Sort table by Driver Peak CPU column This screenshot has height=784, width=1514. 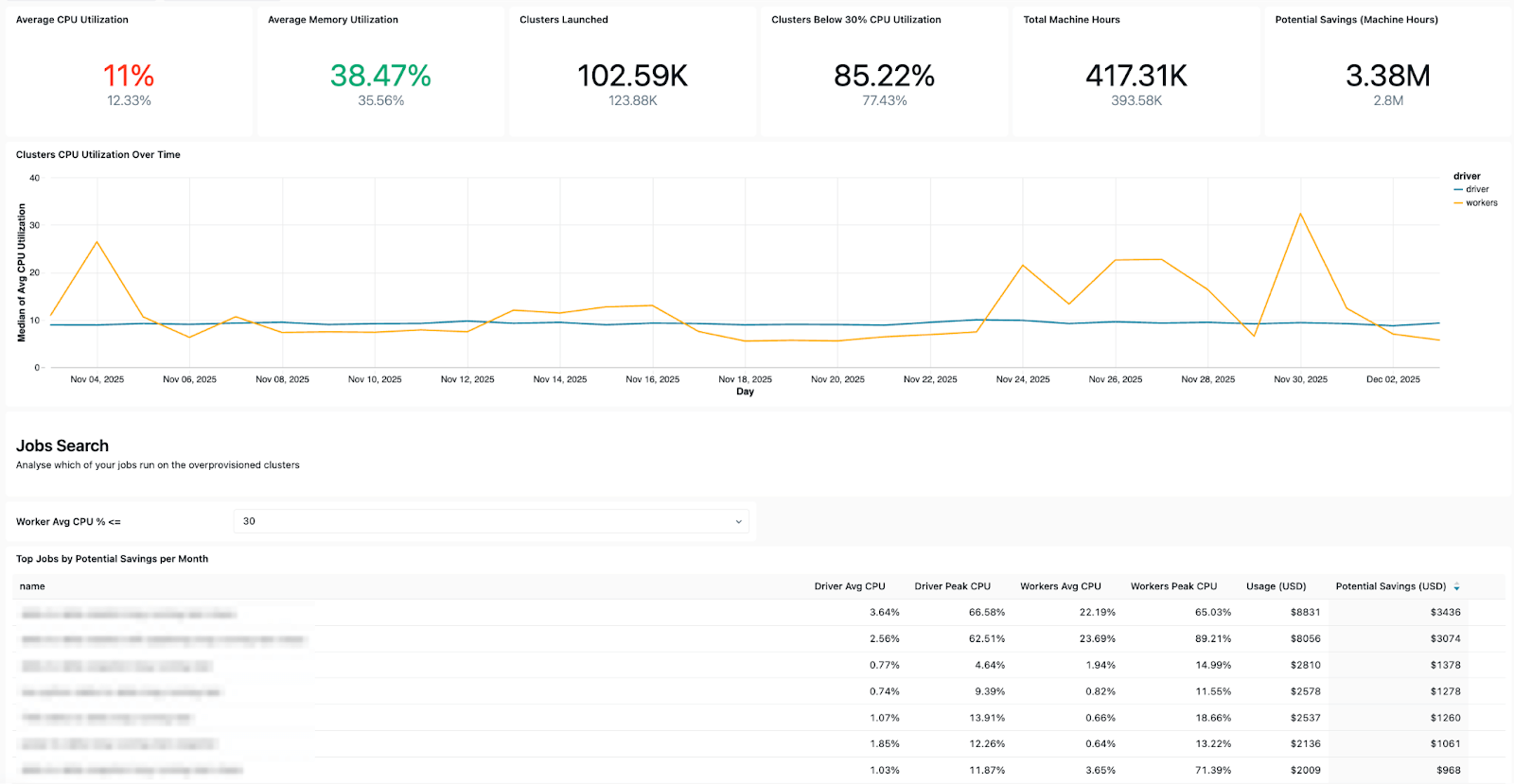(x=952, y=587)
